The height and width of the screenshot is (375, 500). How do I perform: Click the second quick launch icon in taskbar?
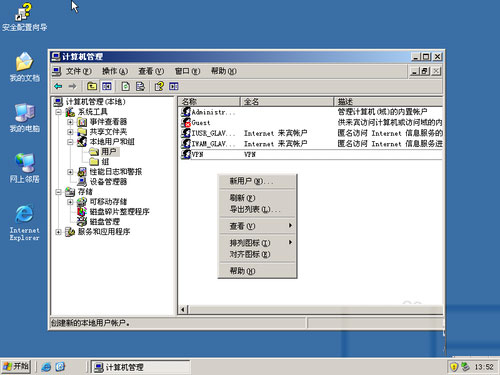click(x=60, y=367)
